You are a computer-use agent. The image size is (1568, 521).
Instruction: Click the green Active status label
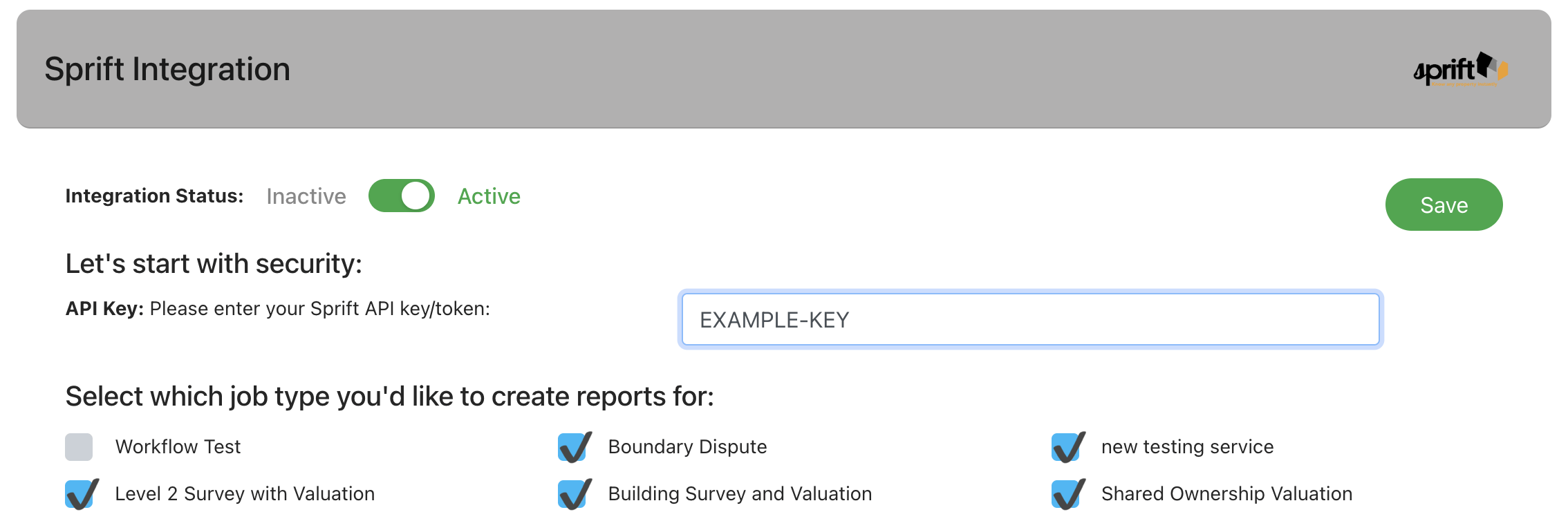[489, 196]
